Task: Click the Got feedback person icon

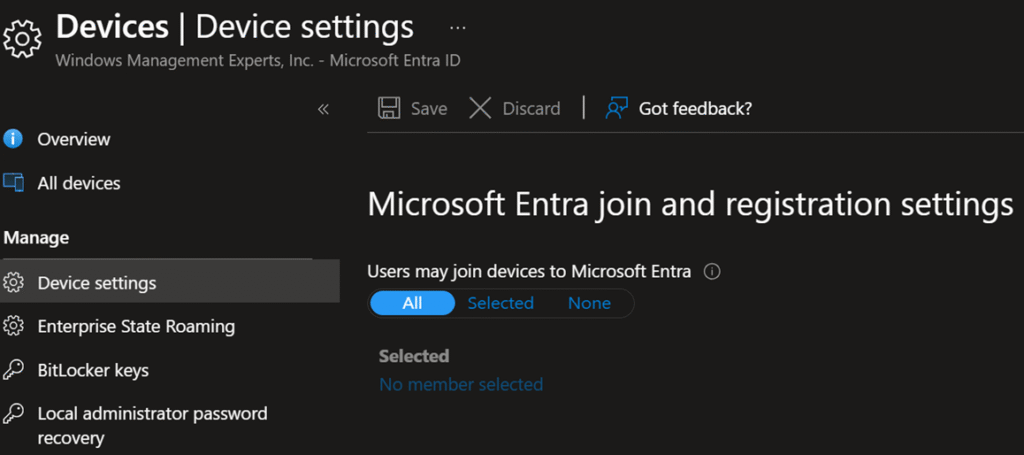Action: (x=616, y=108)
